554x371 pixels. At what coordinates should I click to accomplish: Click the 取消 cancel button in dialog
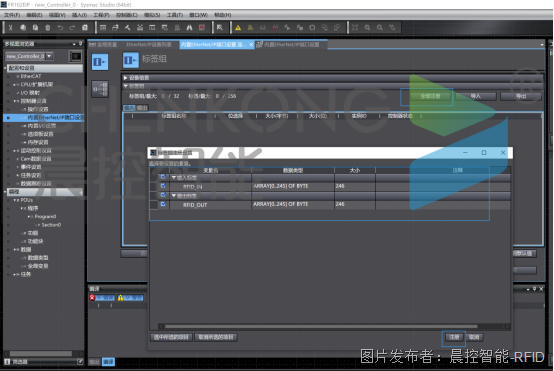click(474, 337)
